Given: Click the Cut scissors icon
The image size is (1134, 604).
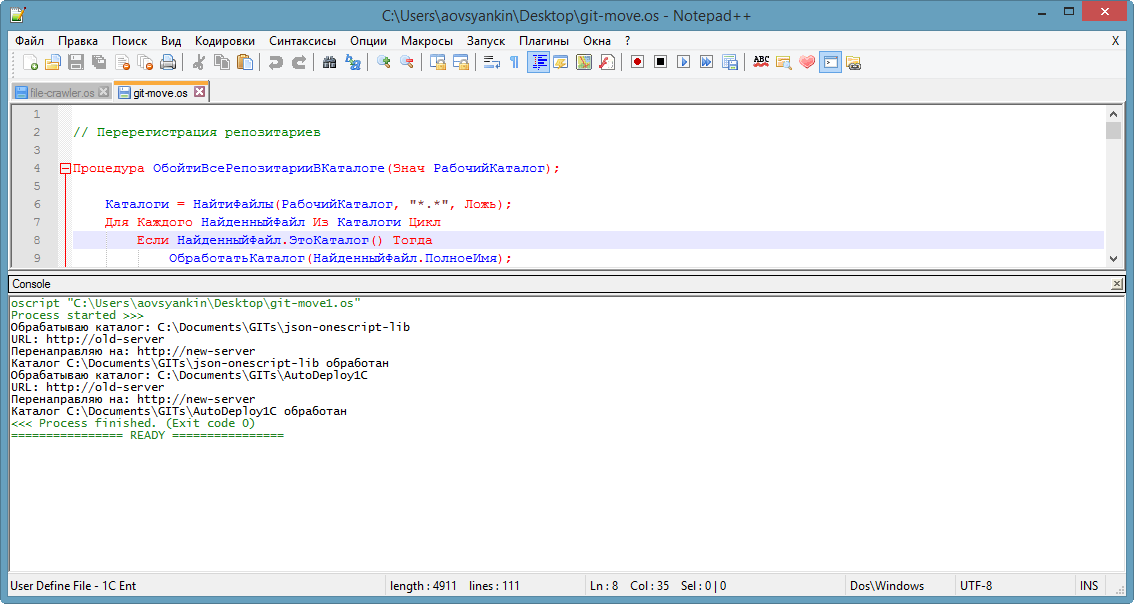Looking at the screenshot, I should [199, 63].
